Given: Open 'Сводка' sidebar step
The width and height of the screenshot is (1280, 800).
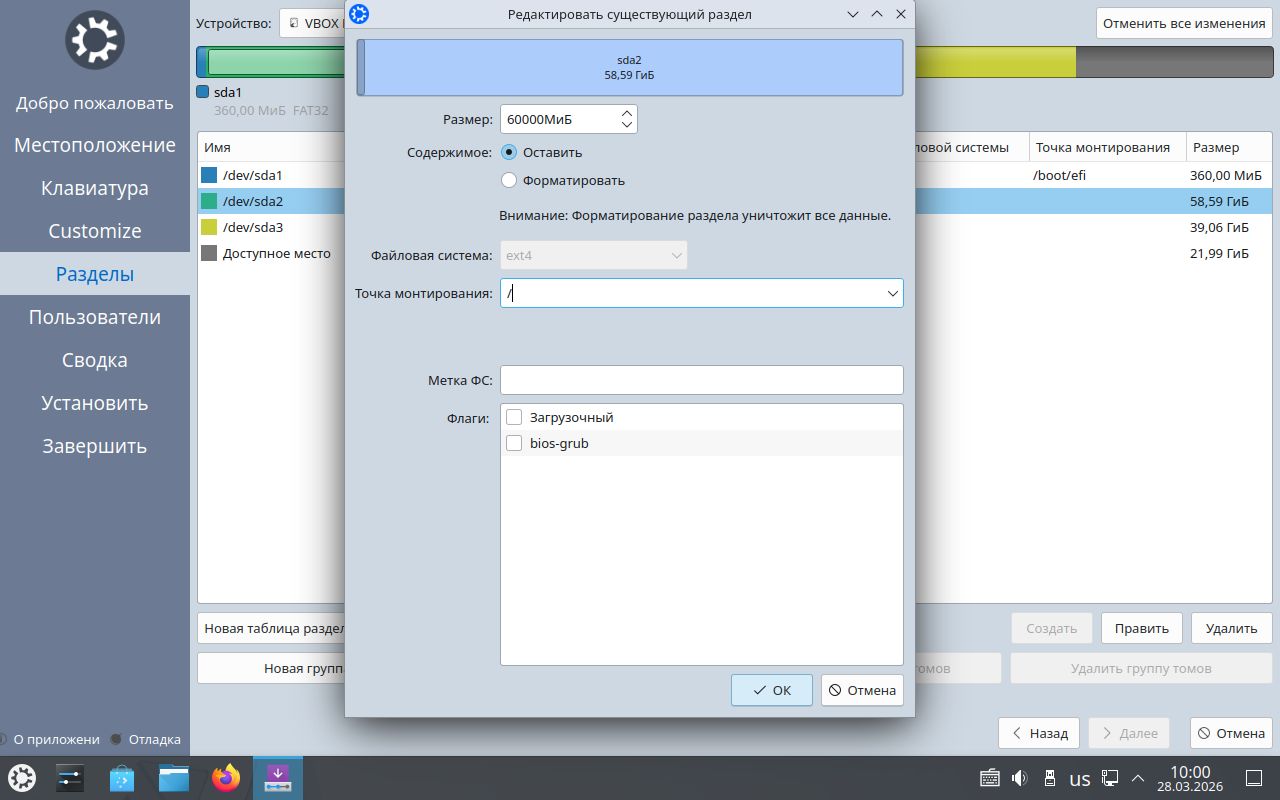Looking at the screenshot, I should 95,360.
